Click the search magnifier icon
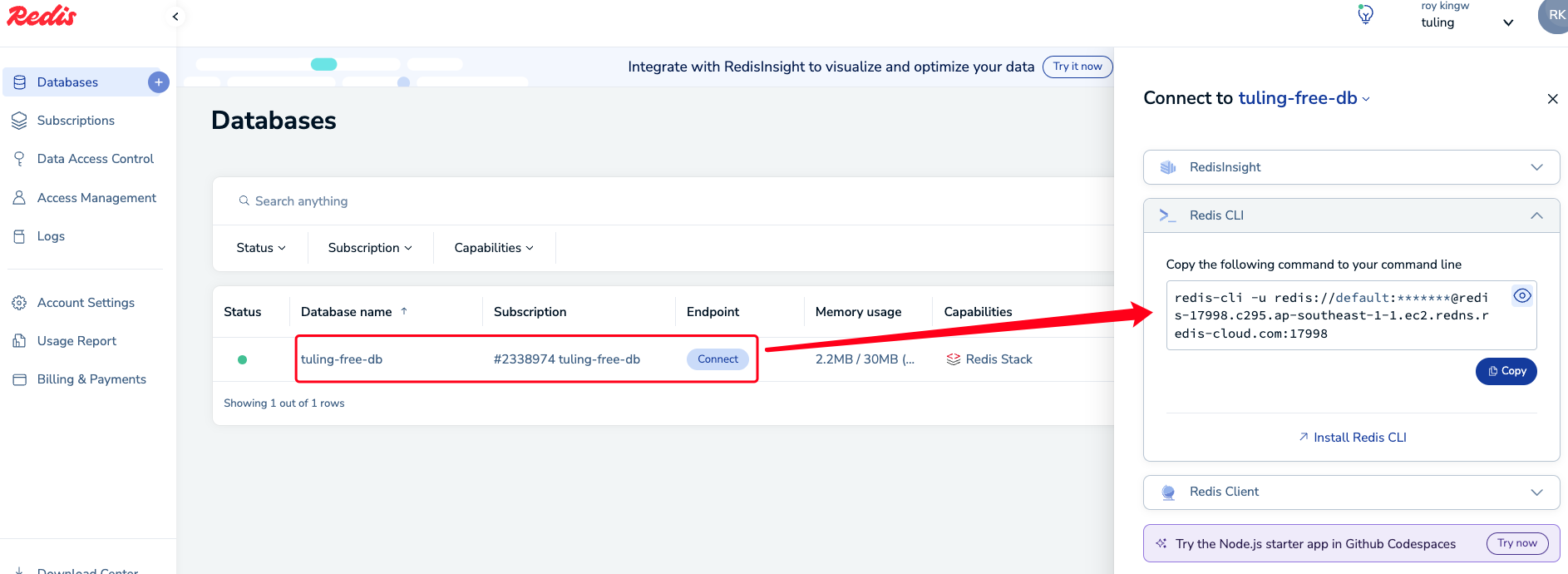The image size is (1568, 574). [244, 200]
